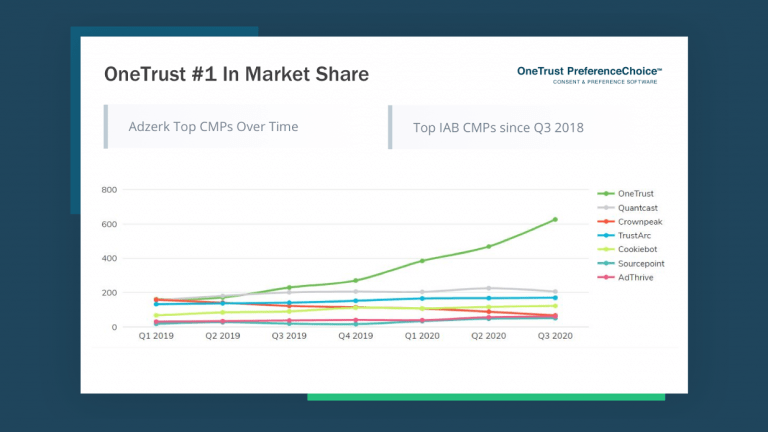768x432 pixels.
Task: Click the Q4 2019 axis label
Action: (x=356, y=336)
